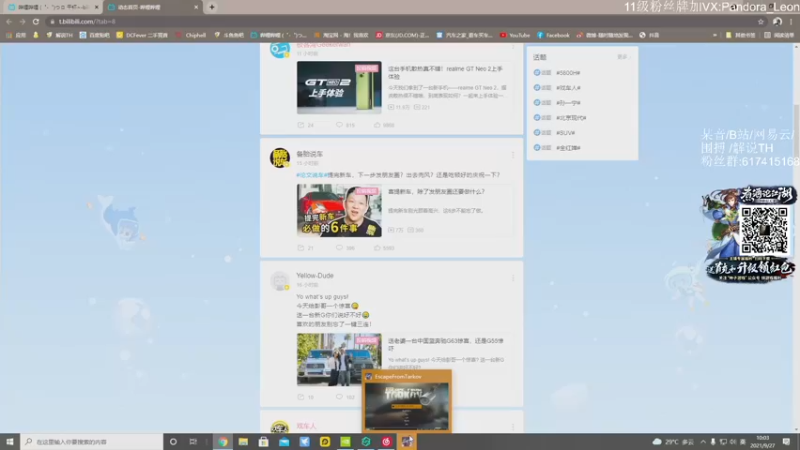
Task: Open the Facebook bookmark
Action: tap(553, 35)
